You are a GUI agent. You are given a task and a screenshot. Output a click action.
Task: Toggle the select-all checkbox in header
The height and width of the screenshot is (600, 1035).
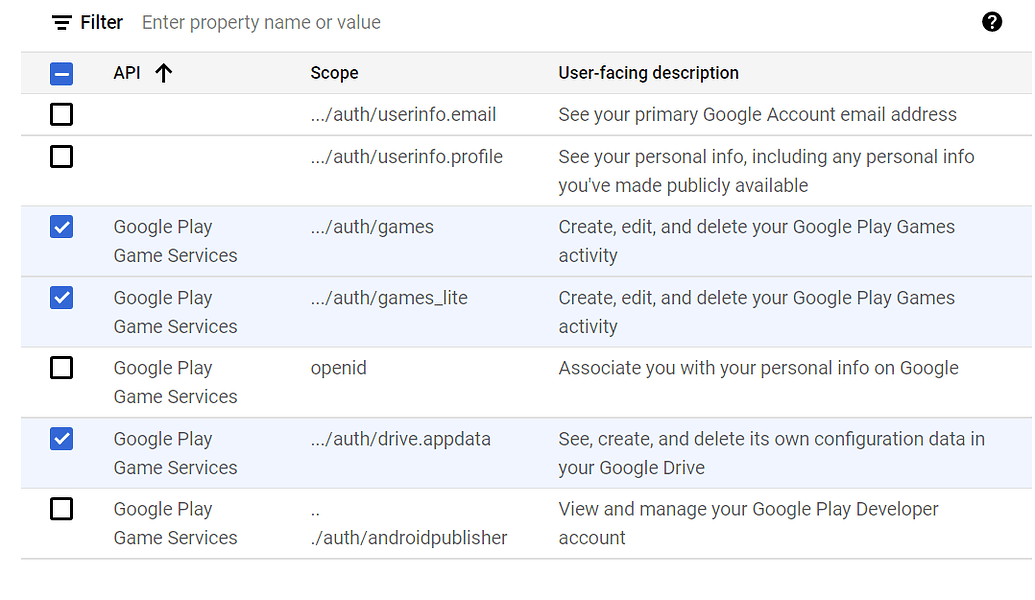[x=61, y=72]
